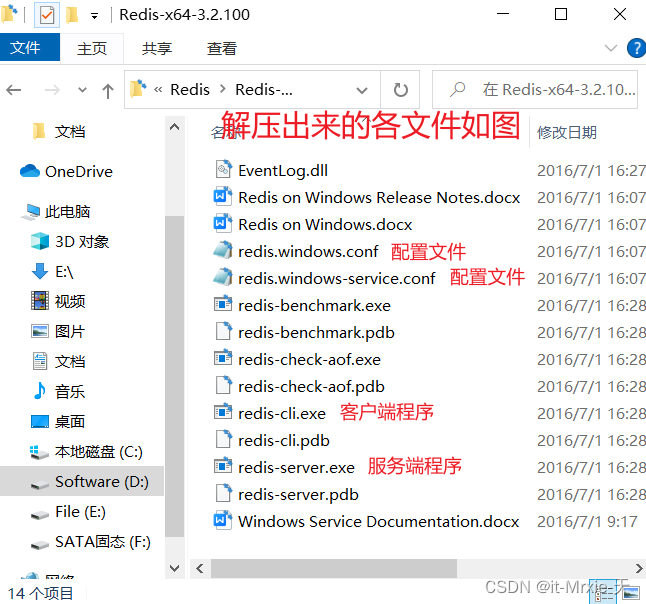The height and width of the screenshot is (604, 646).
Task: Open E:\ shortcut in navigation pane
Action: (54, 272)
